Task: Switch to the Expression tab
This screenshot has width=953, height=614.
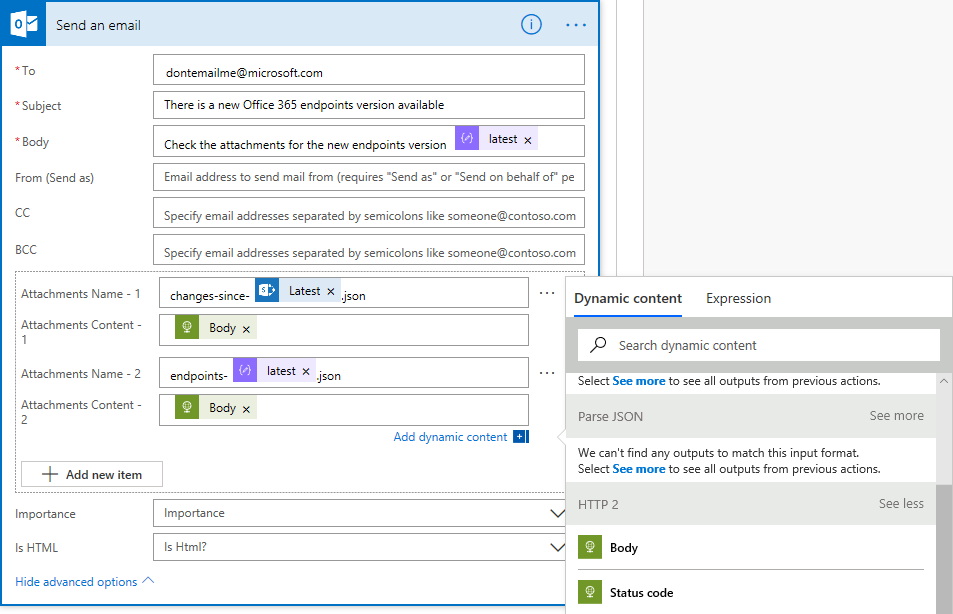Action: point(738,298)
